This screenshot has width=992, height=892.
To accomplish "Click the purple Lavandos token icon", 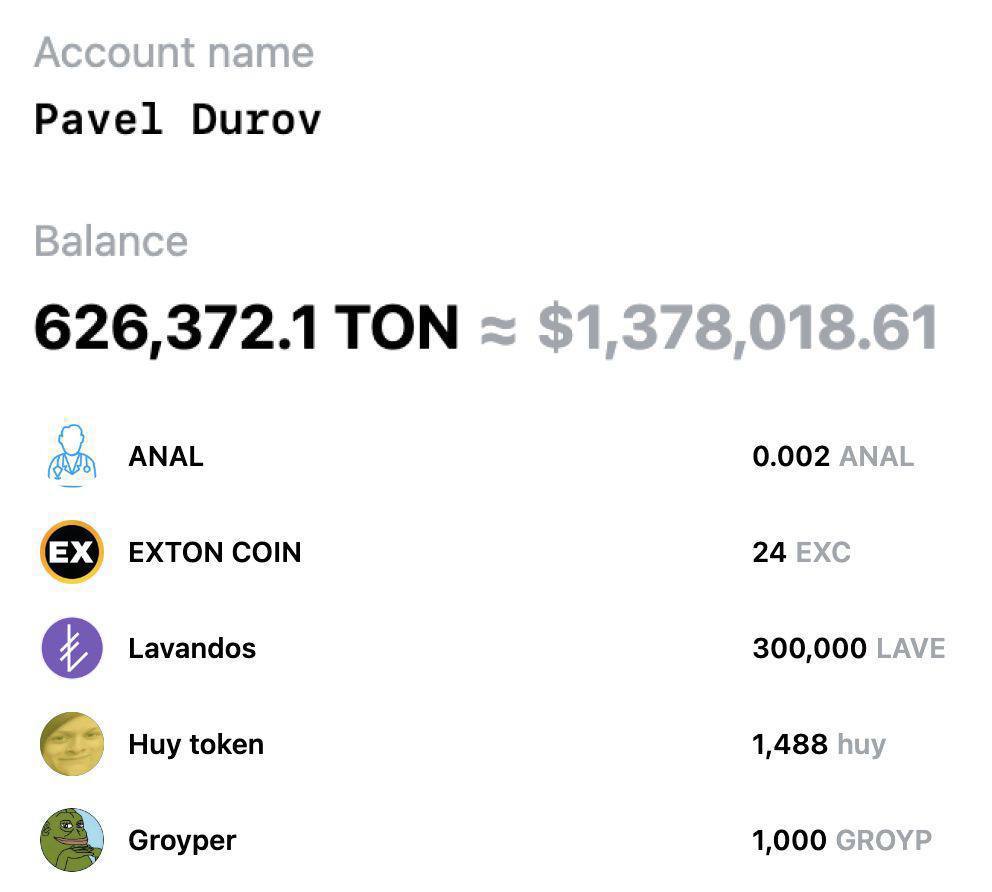I will [72, 648].
